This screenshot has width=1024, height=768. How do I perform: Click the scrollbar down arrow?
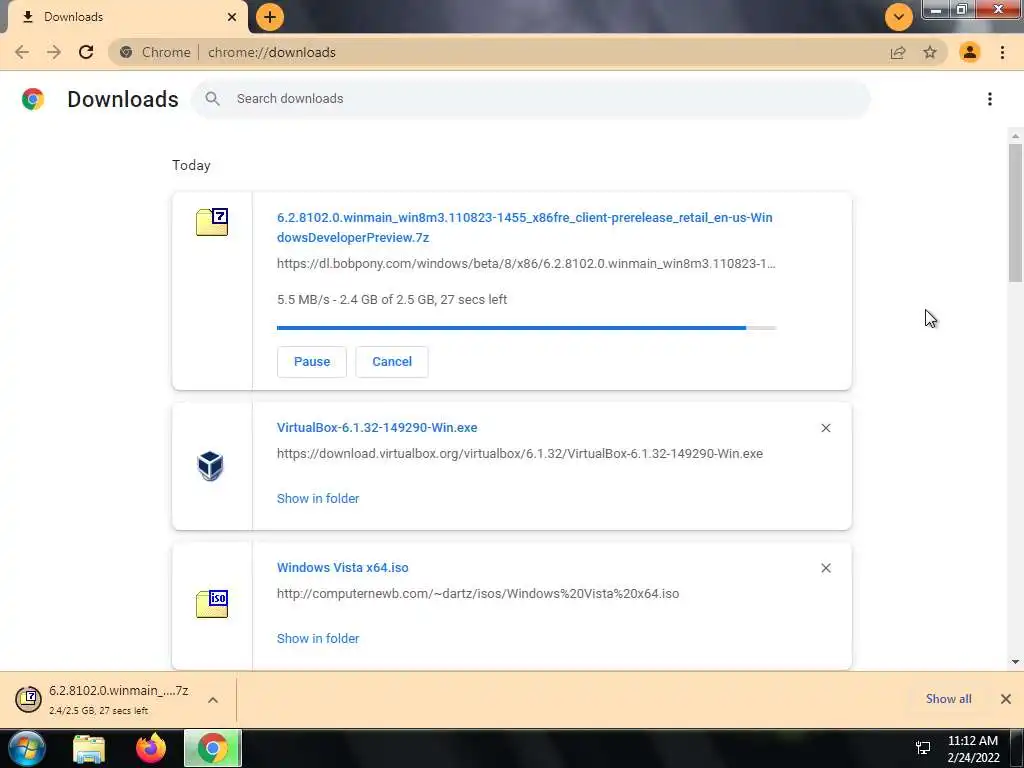coord(1015,662)
